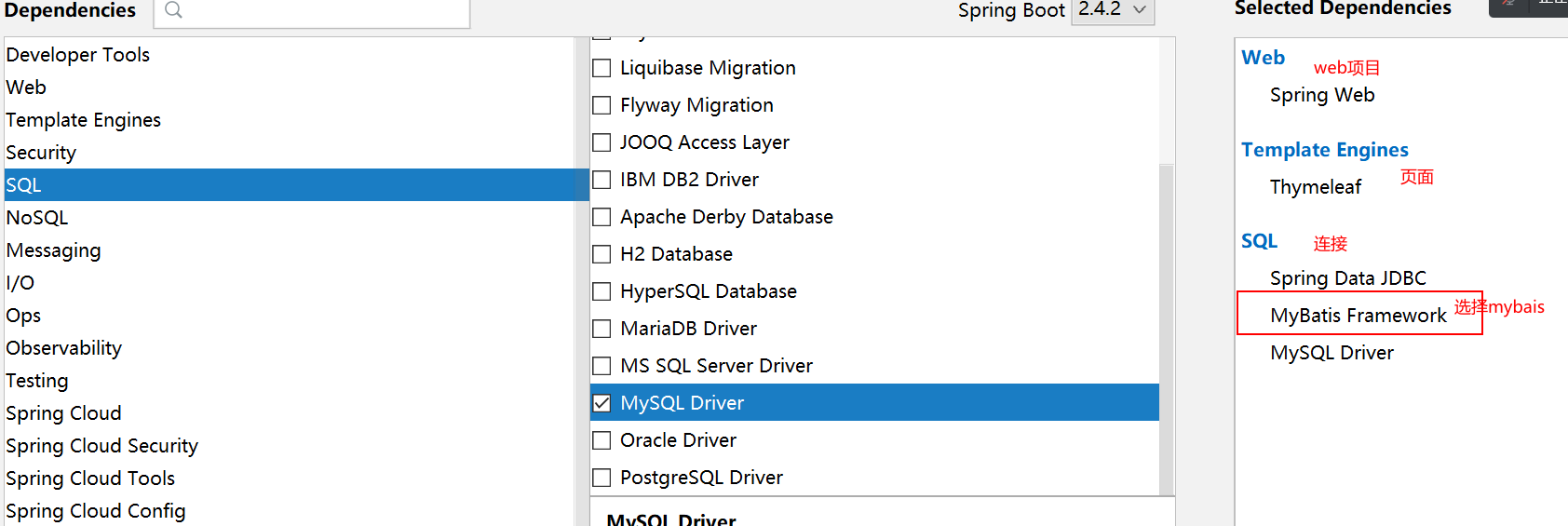
Task: Uncheck the MySQL Driver checkbox
Action: [602, 403]
